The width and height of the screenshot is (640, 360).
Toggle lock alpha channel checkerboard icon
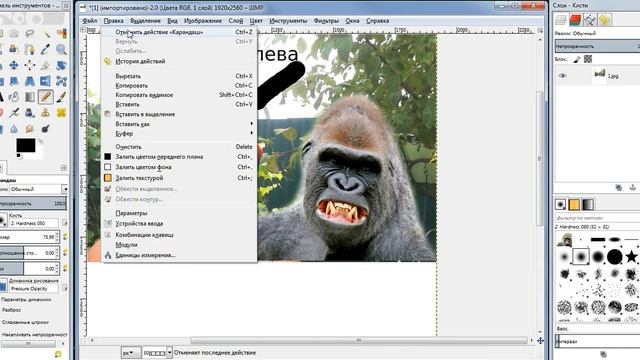click(588, 59)
